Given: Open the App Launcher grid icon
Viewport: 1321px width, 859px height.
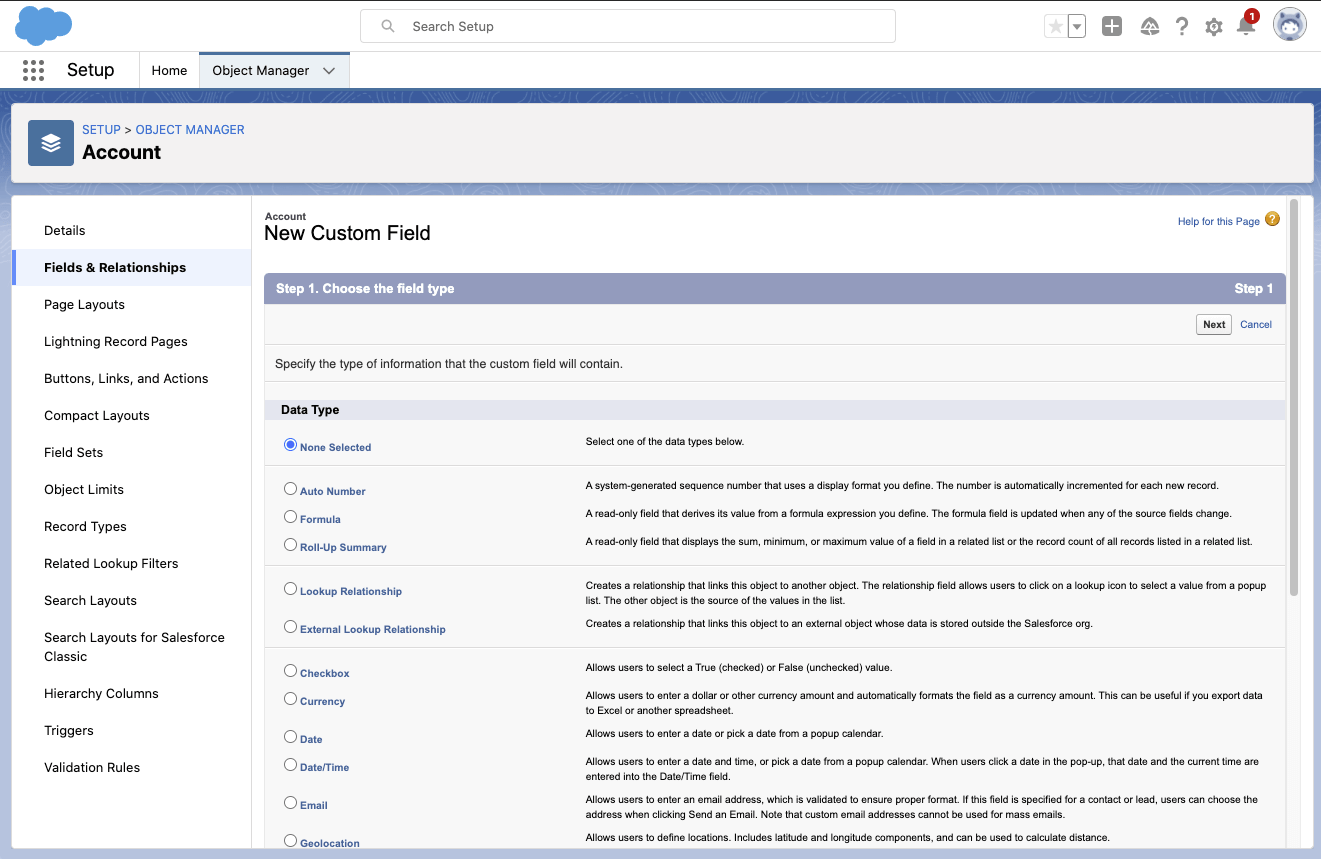Looking at the screenshot, I should pos(33,70).
